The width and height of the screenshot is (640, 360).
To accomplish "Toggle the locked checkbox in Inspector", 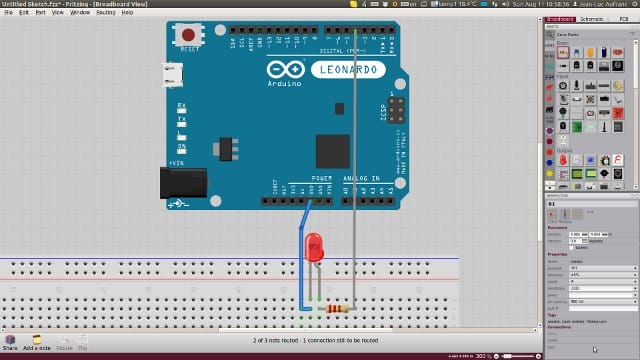I will pos(571,248).
